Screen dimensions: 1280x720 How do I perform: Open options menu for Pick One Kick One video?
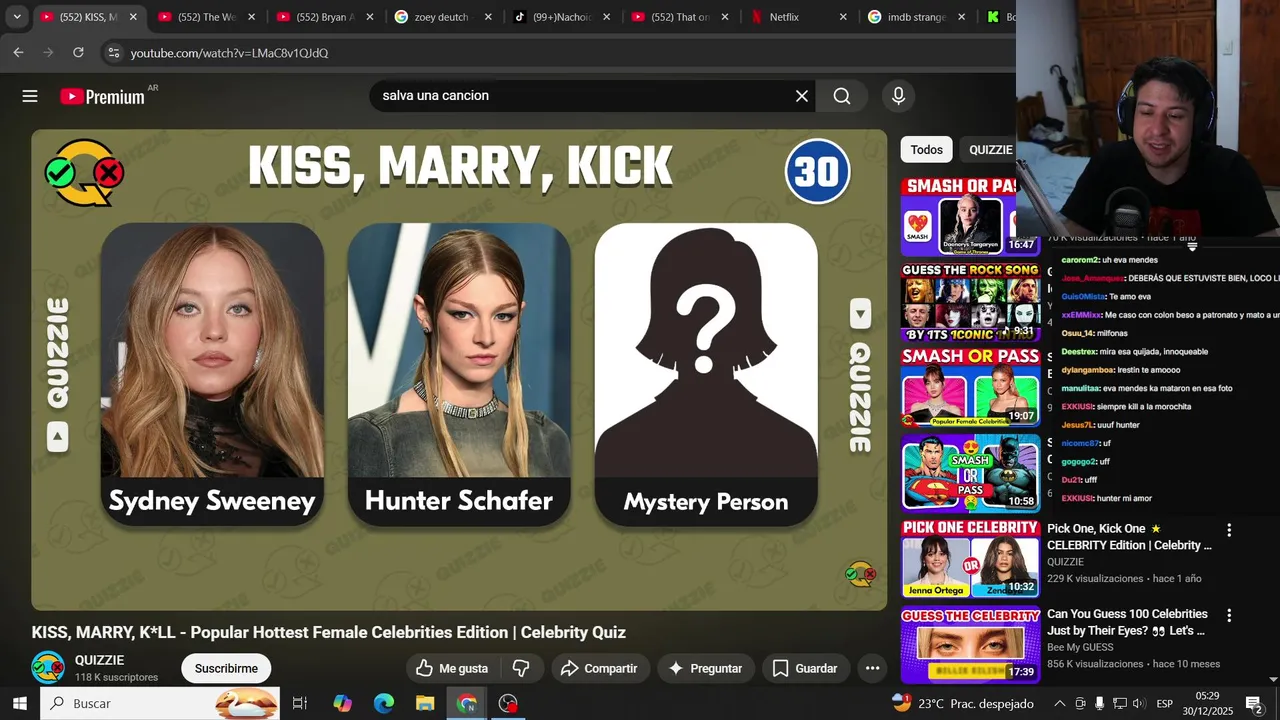pyautogui.click(x=1229, y=530)
